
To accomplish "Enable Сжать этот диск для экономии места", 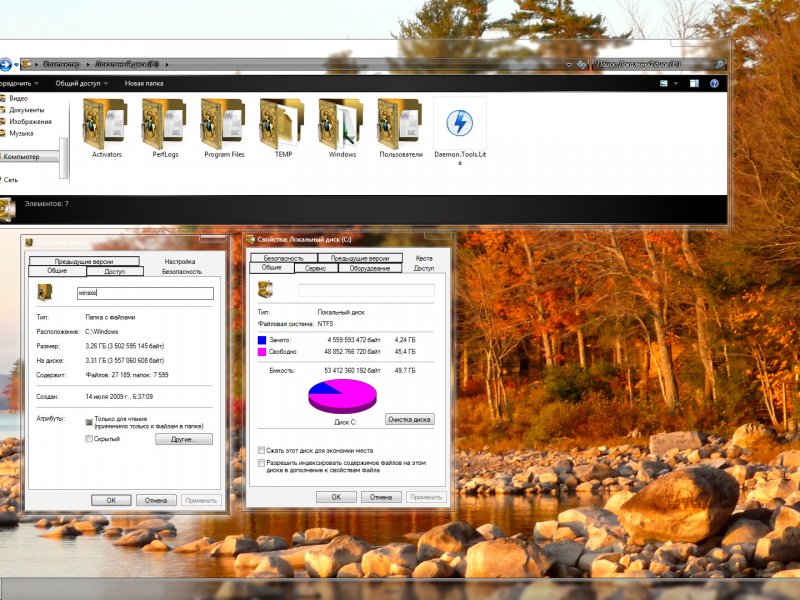I will (261, 451).
